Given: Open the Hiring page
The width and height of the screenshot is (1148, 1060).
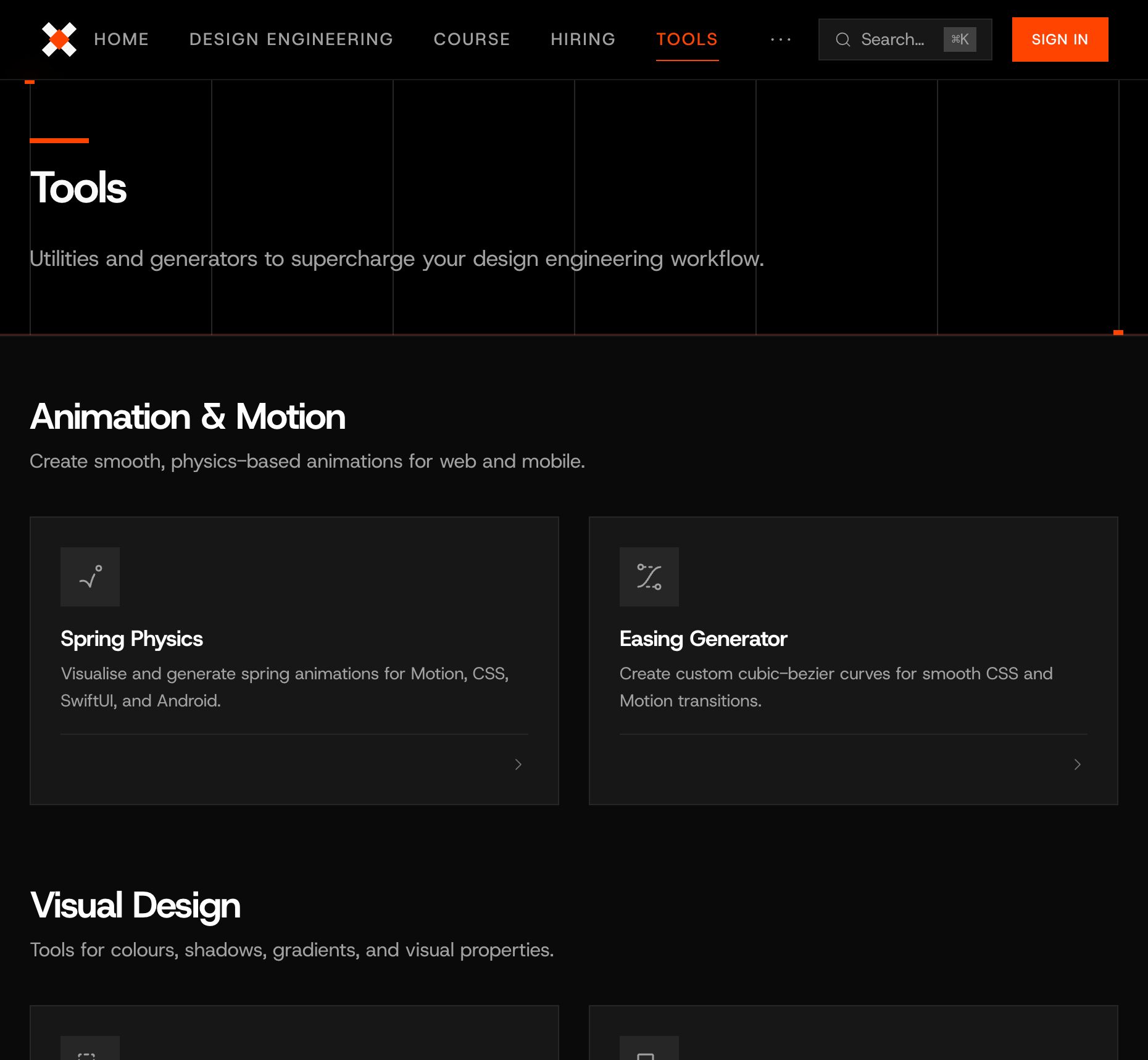Looking at the screenshot, I should 583,39.
